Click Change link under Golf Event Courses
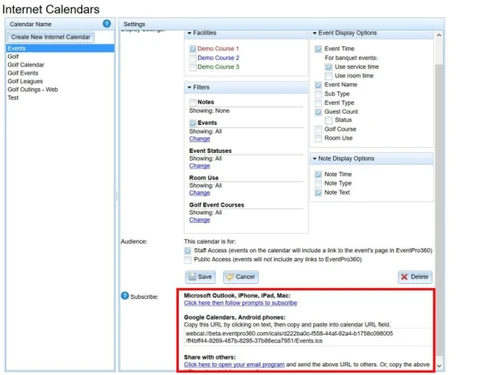500x375 pixels. 200,220
